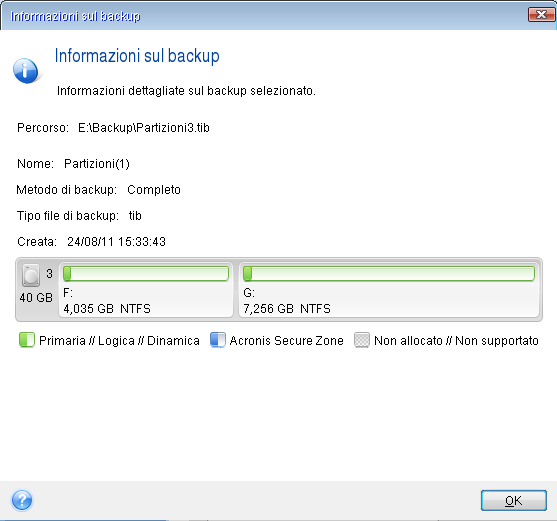
Task: Click the Informazioni sul backup heading
Action: pos(137,56)
